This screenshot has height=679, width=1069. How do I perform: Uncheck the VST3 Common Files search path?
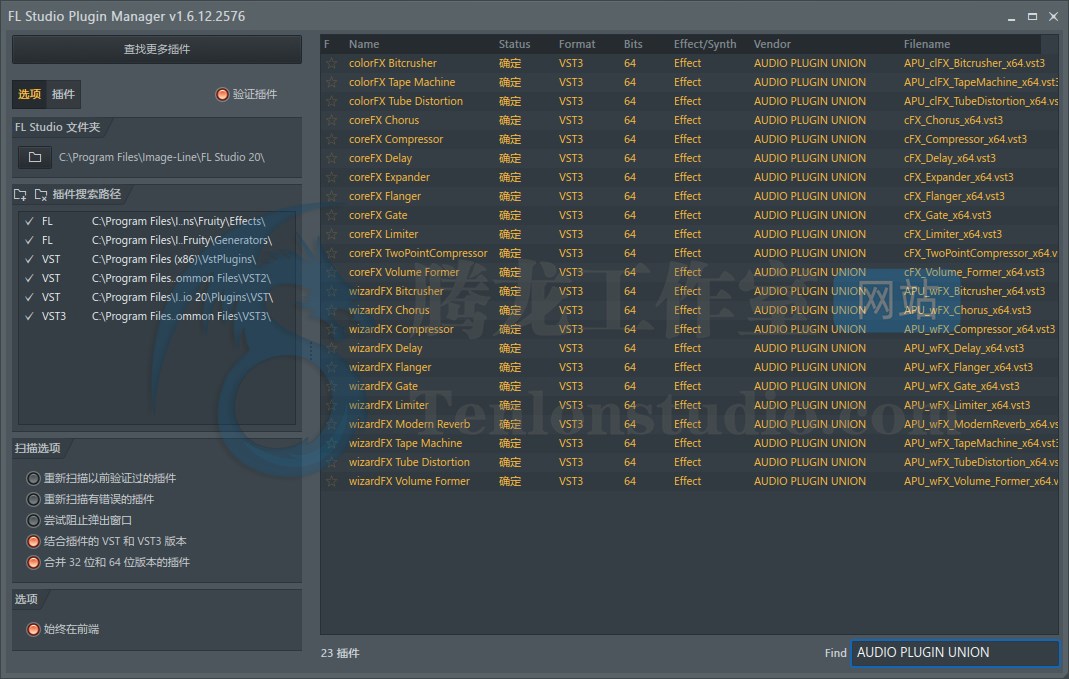click(29, 316)
